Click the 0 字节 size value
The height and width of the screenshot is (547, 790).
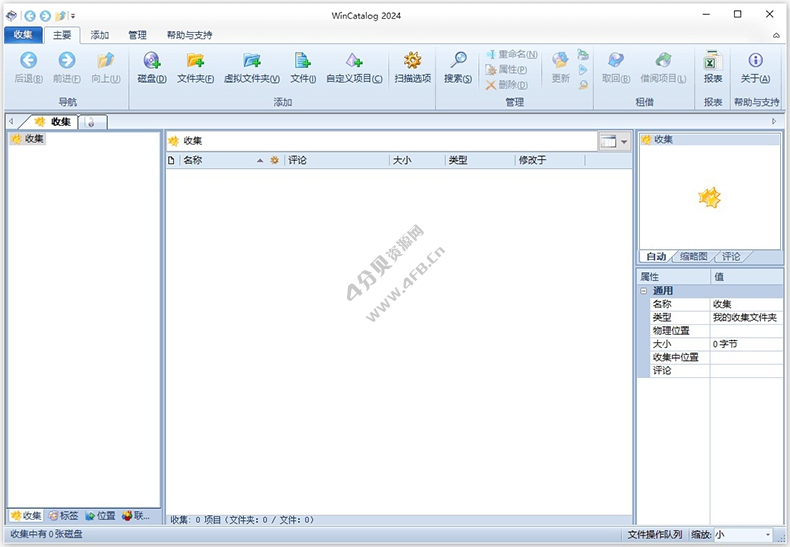click(746, 344)
